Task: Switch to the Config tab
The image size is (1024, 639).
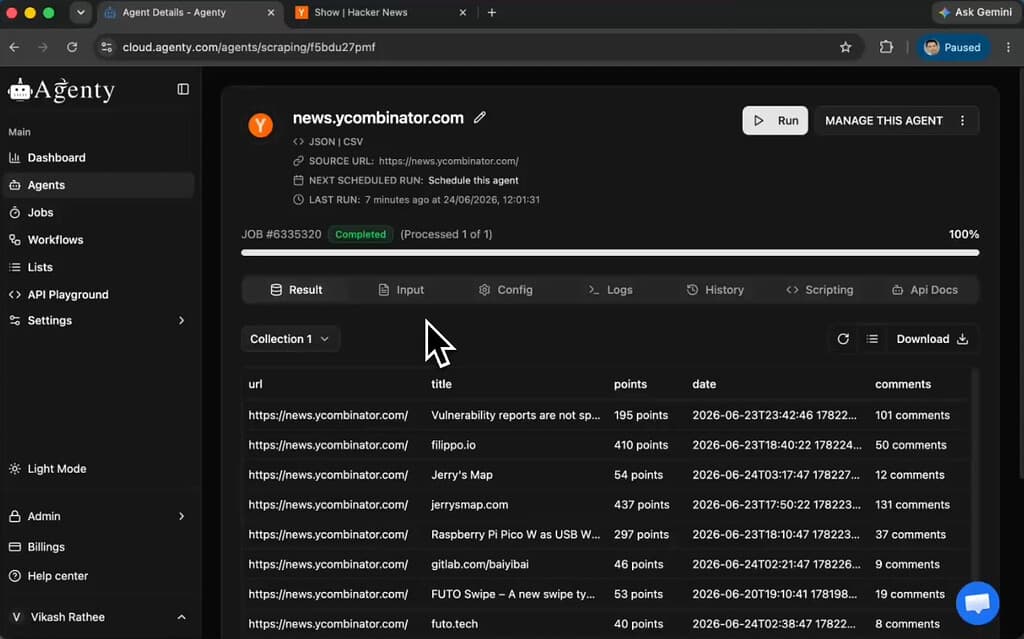Action: tap(505, 289)
